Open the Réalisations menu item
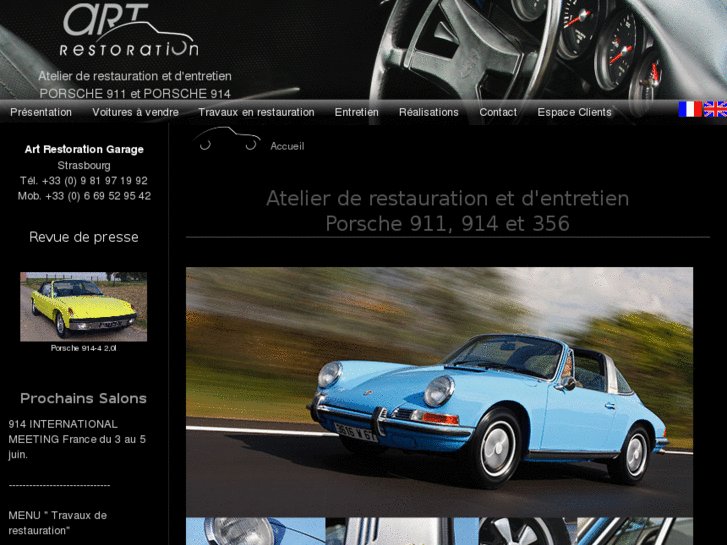727x545 pixels. (x=429, y=112)
